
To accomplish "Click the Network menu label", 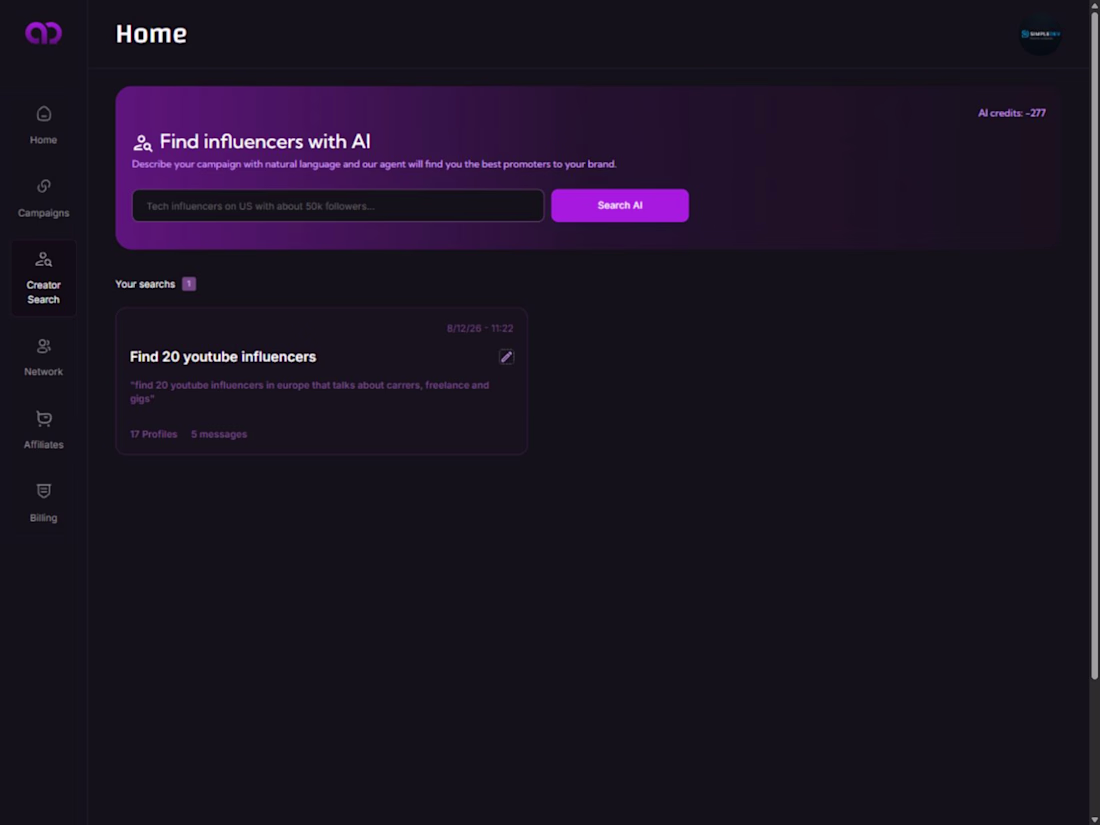I will 43,372.
